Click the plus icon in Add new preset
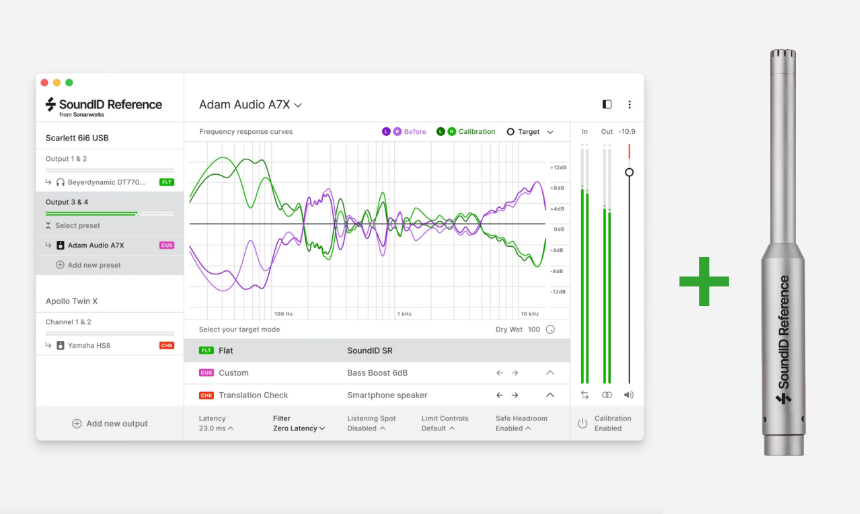The height and width of the screenshot is (514, 860). pyautogui.click(x=60, y=265)
